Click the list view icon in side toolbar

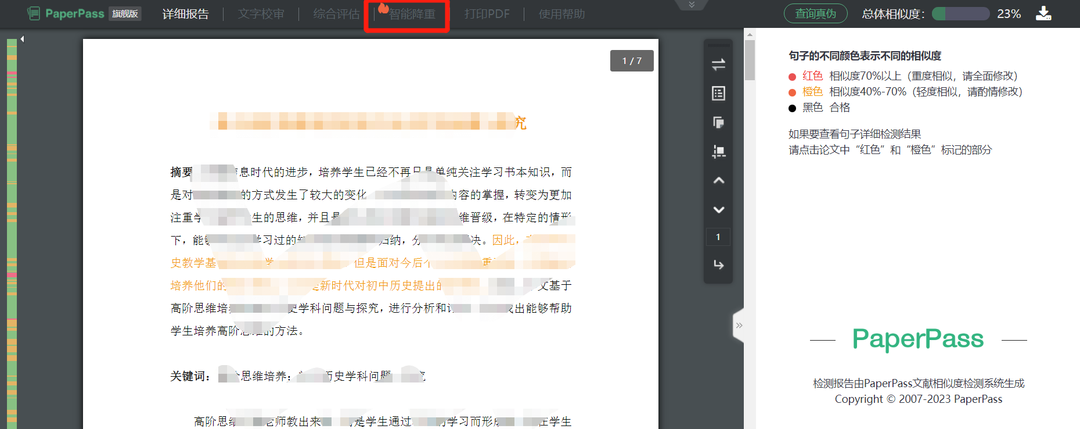[x=718, y=93]
